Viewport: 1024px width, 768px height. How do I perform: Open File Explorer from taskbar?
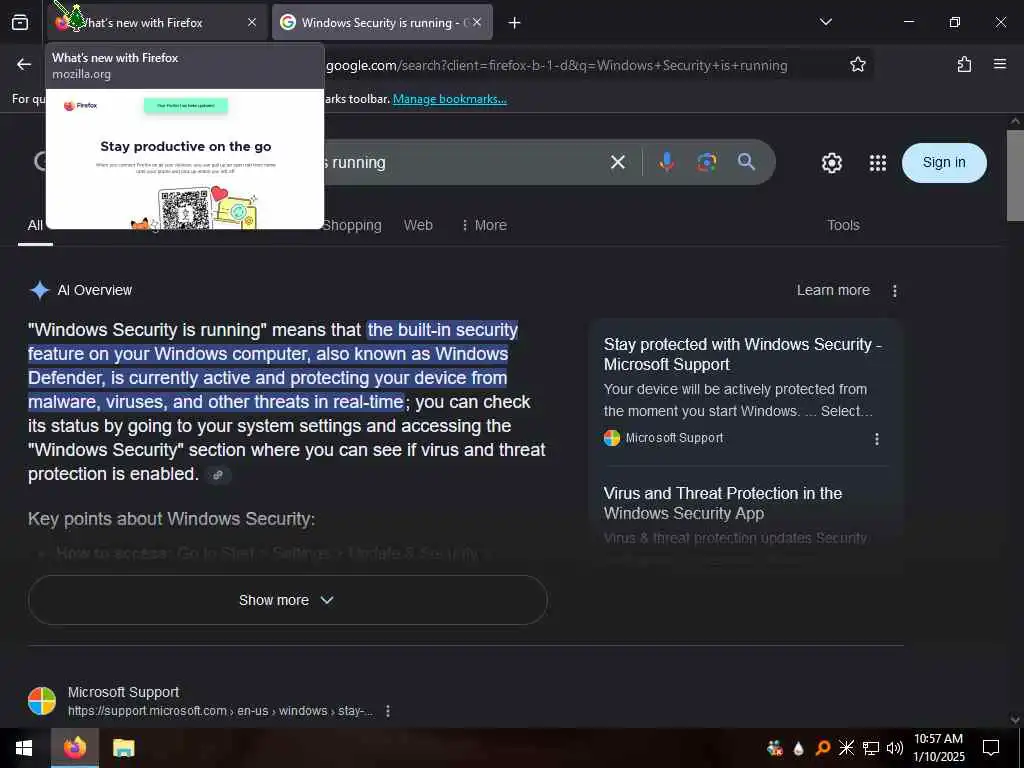(123, 748)
